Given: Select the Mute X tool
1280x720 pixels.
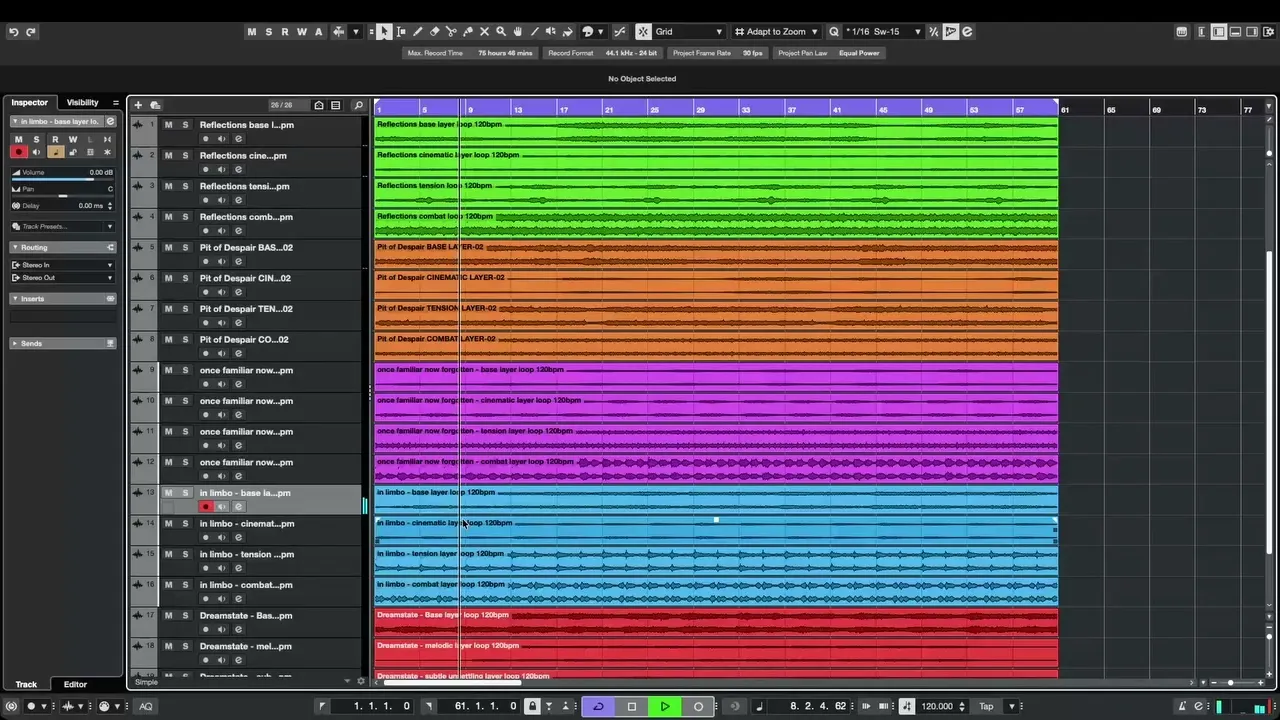Looking at the screenshot, I should (x=485, y=32).
